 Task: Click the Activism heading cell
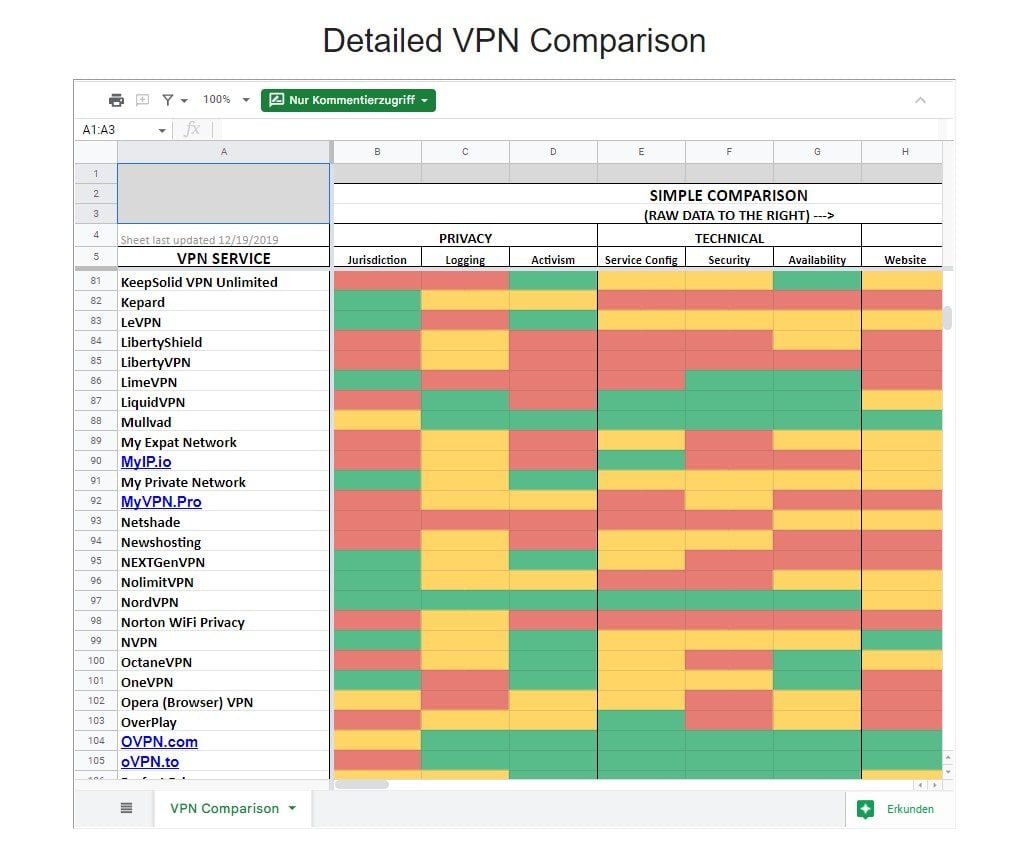click(553, 260)
